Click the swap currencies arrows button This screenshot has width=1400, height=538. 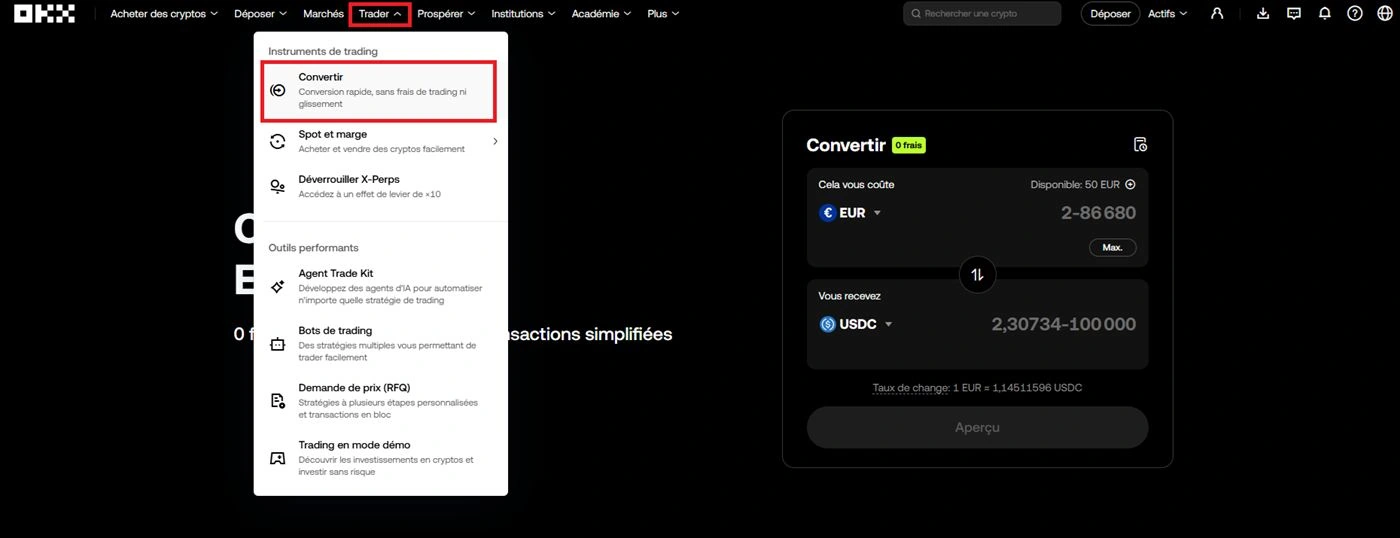[978, 274]
